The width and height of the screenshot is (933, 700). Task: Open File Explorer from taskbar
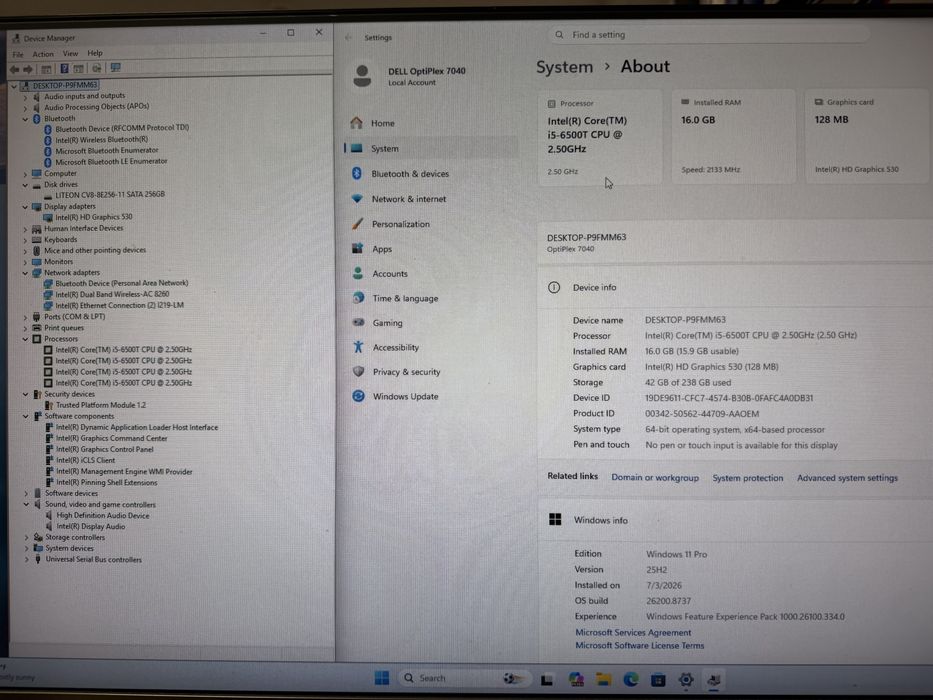(x=603, y=679)
